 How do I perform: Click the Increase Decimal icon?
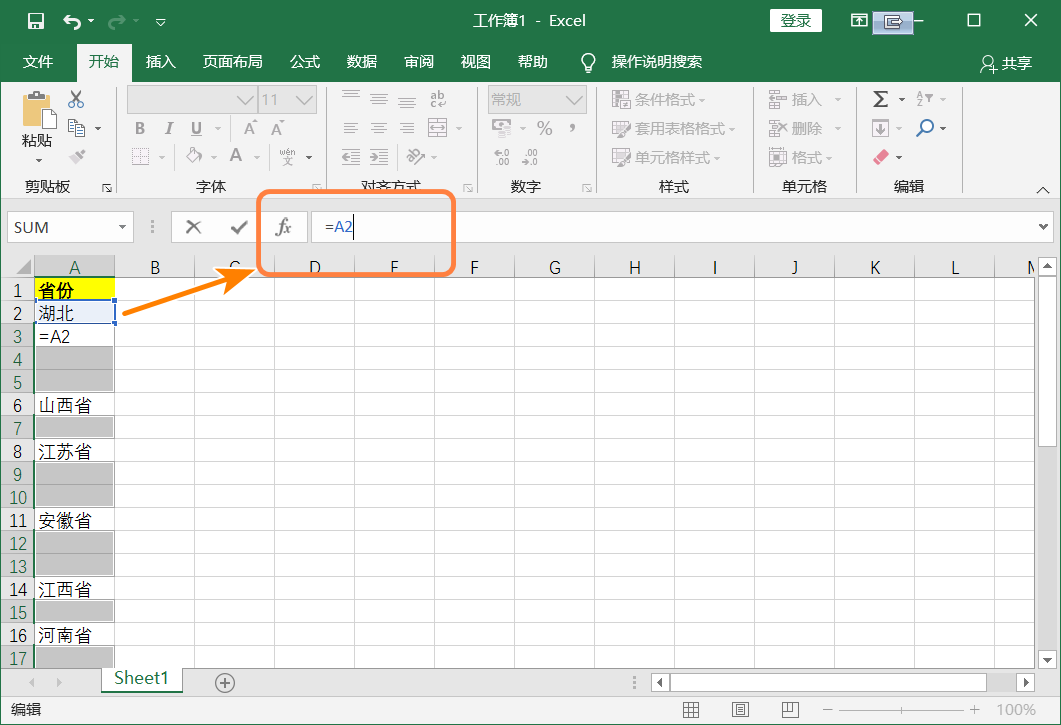501,157
